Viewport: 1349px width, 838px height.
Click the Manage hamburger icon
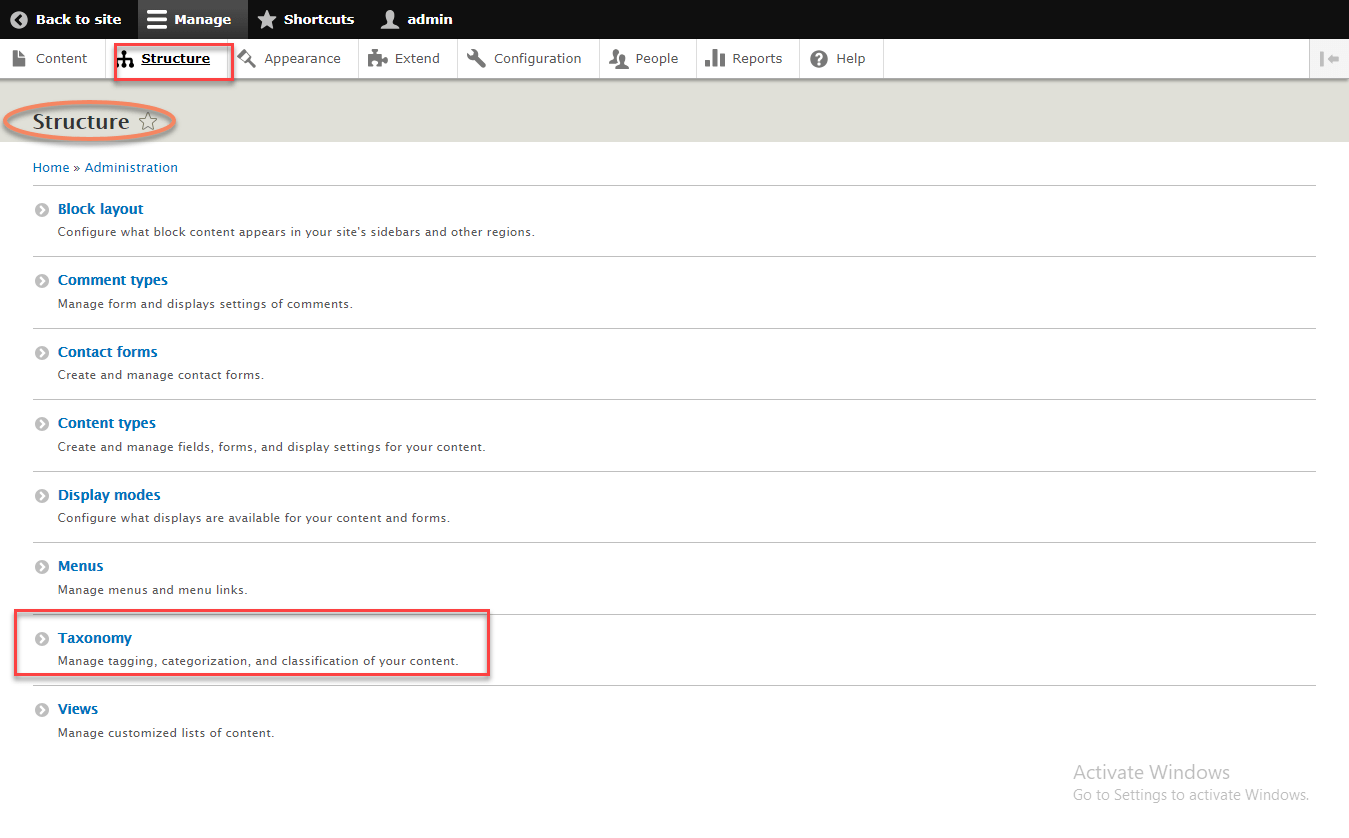157,19
